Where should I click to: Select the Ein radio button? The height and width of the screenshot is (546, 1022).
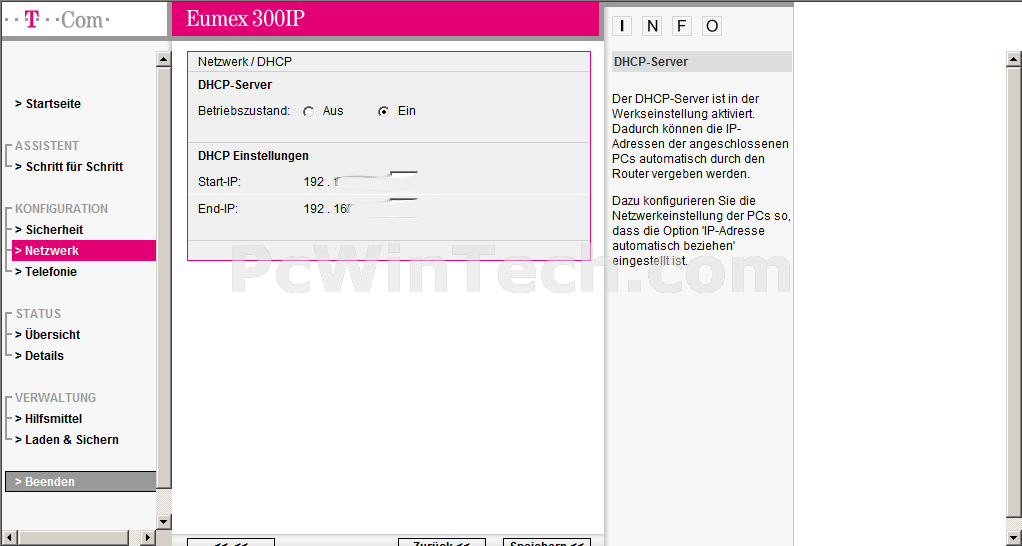click(x=383, y=111)
